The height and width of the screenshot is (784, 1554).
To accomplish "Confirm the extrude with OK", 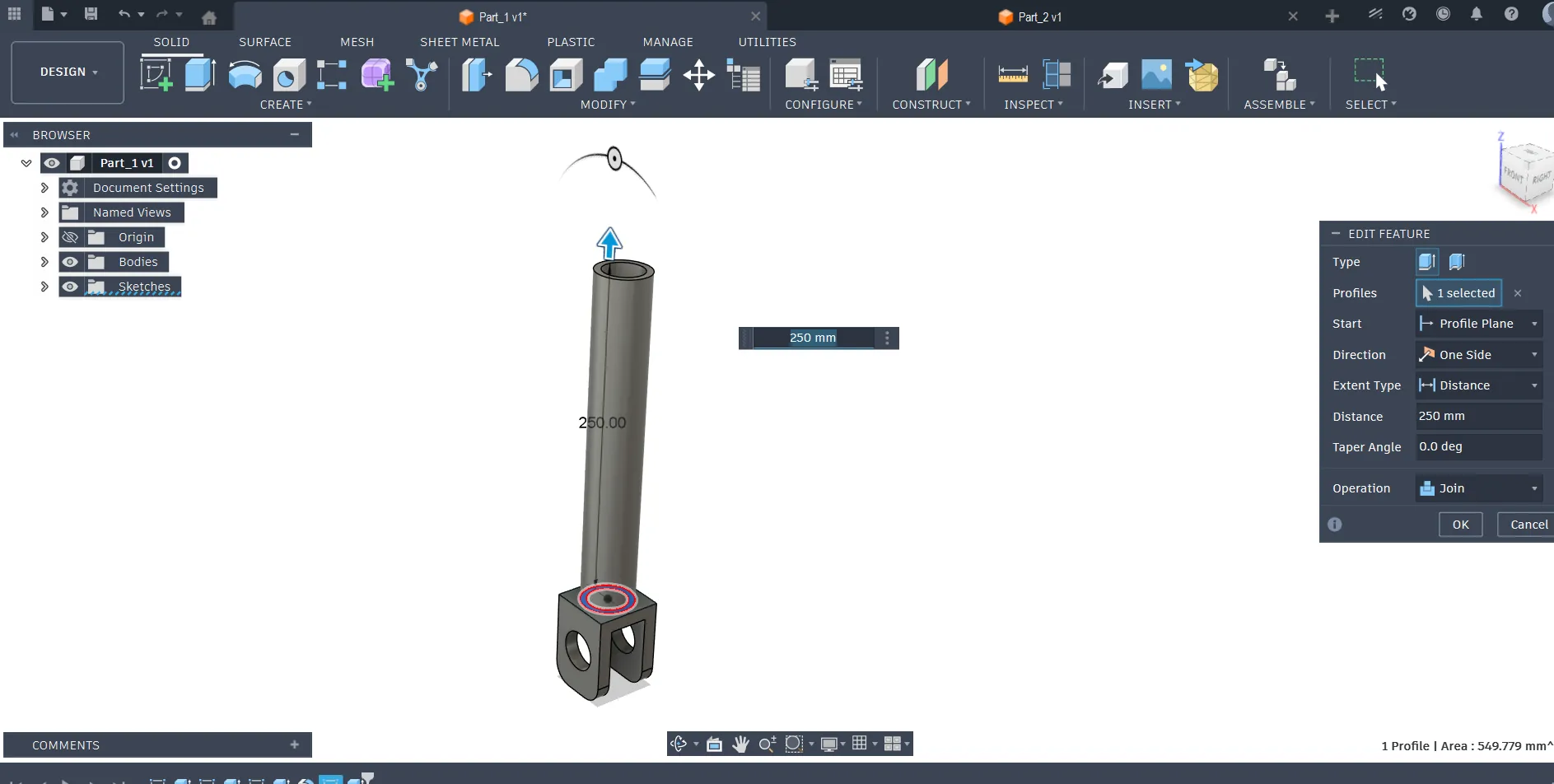I will (x=1460, y=525).
